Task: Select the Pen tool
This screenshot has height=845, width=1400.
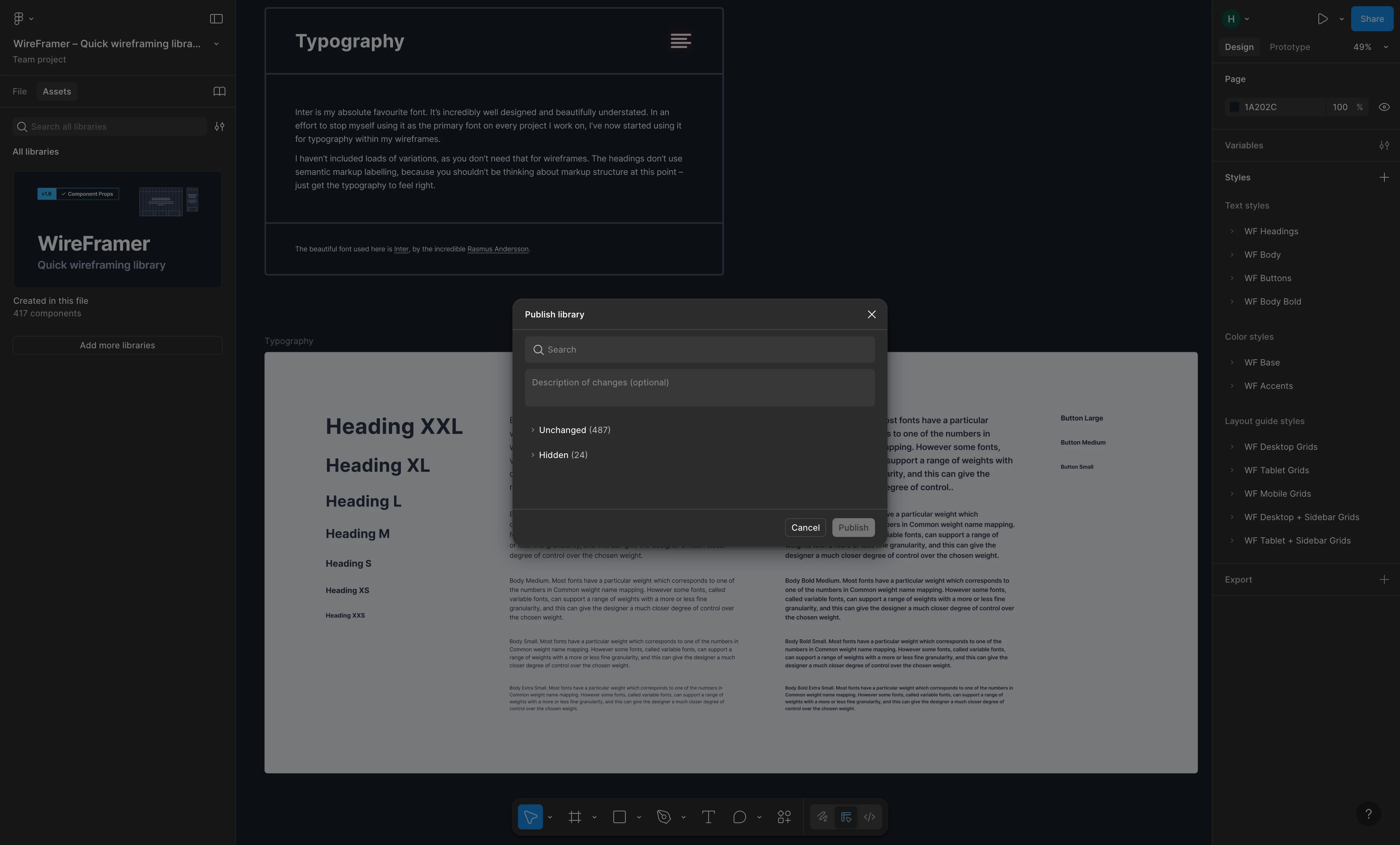Action: (664, 817)
